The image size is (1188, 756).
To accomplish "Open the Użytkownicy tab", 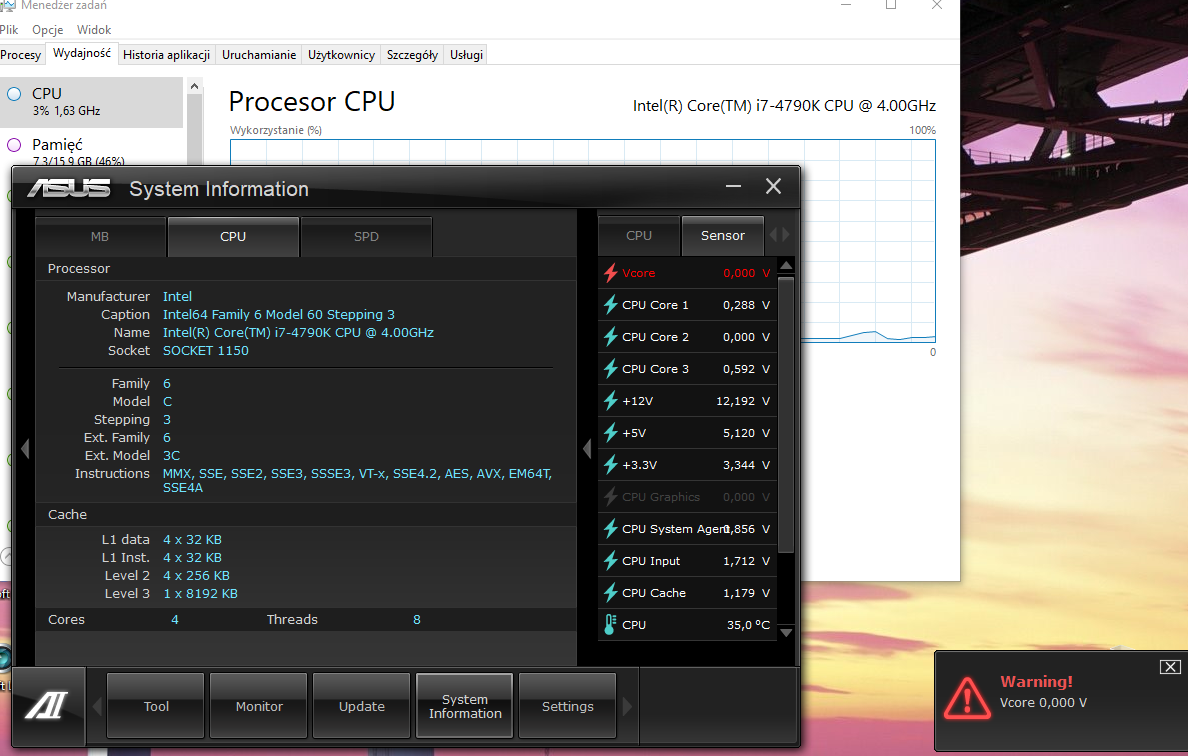I will pos(342,55).
